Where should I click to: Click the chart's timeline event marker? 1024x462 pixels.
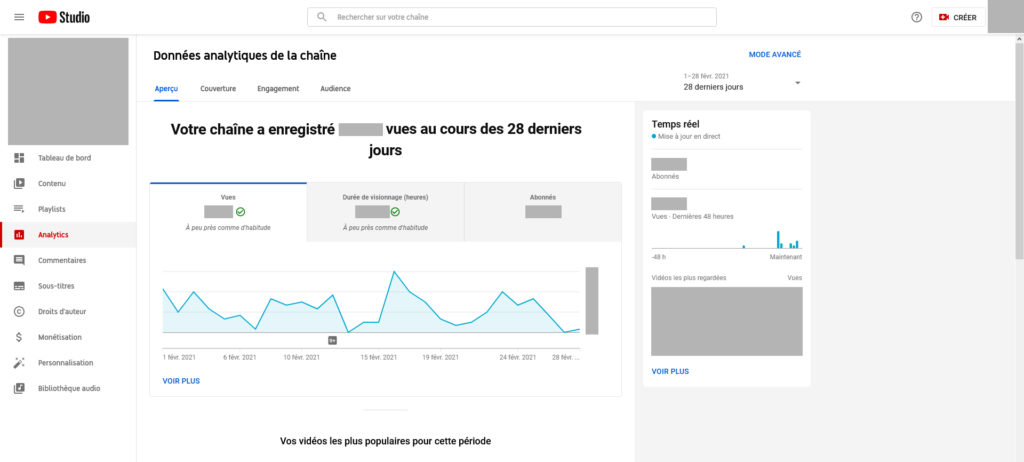click(333, 340)
